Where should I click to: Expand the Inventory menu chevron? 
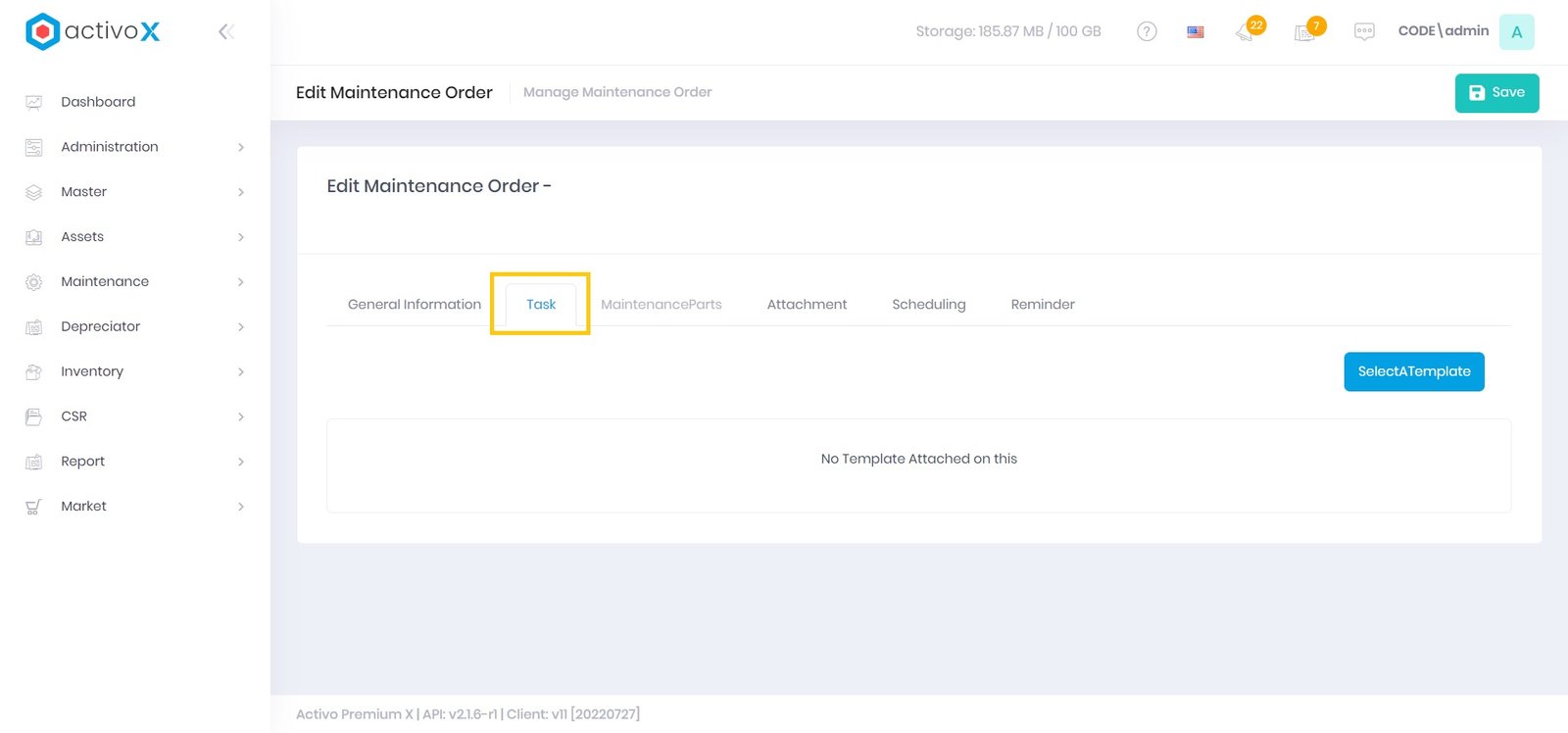(x=241, y=372)
